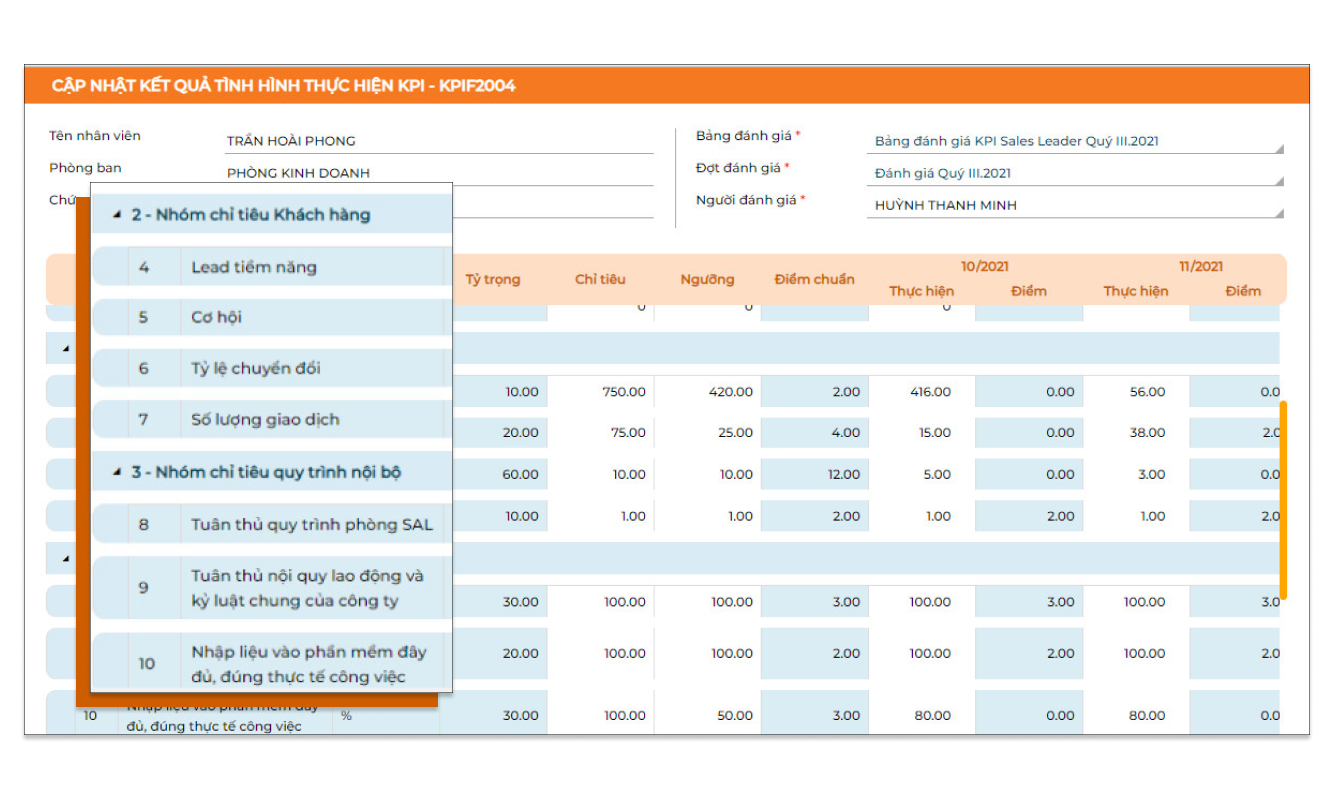Click the 'Tên nhân viên' field
This screenshot has height=800, width=1334.
click(x=439, y=141)
